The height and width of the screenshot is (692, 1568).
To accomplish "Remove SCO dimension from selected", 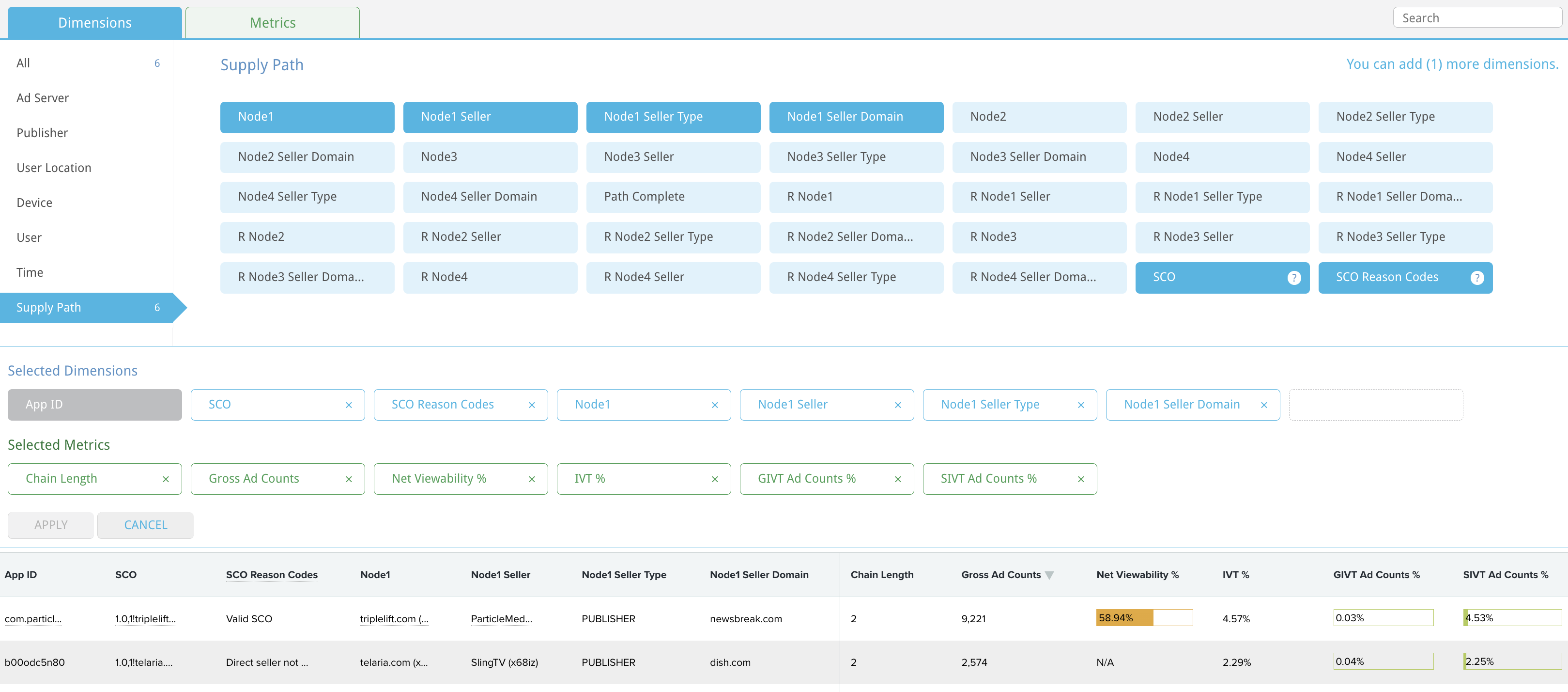I will coord(348,404).
